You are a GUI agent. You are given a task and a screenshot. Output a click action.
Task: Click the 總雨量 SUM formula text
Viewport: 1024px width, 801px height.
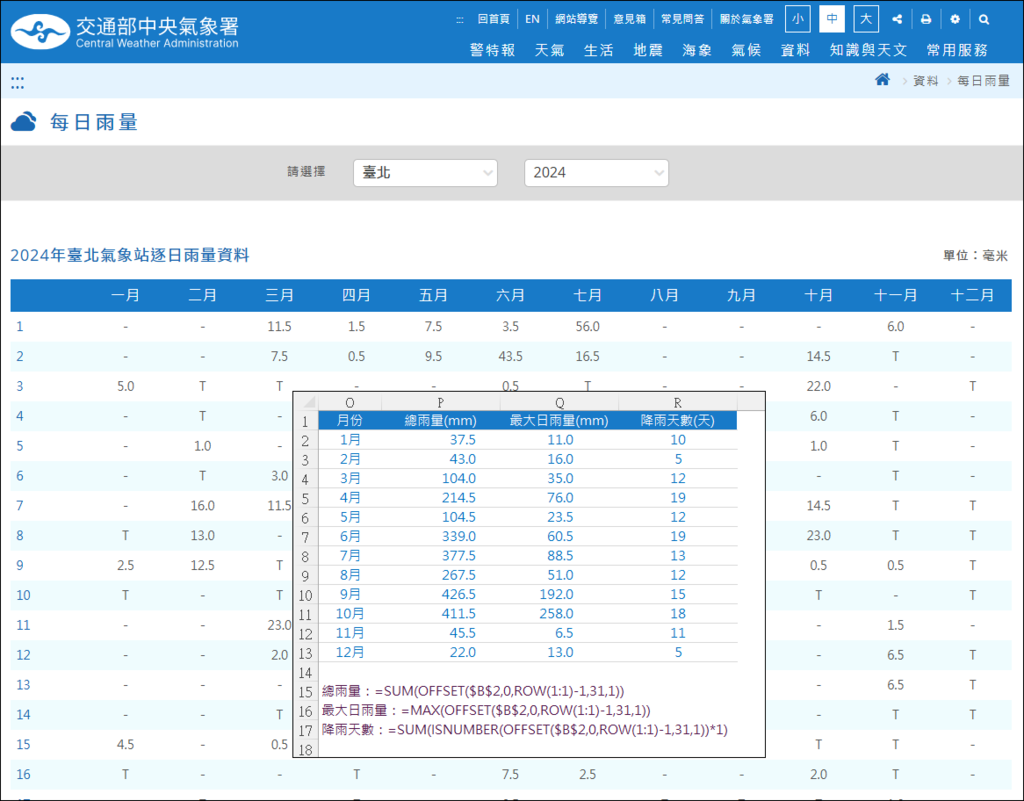(x=473, y=691)
